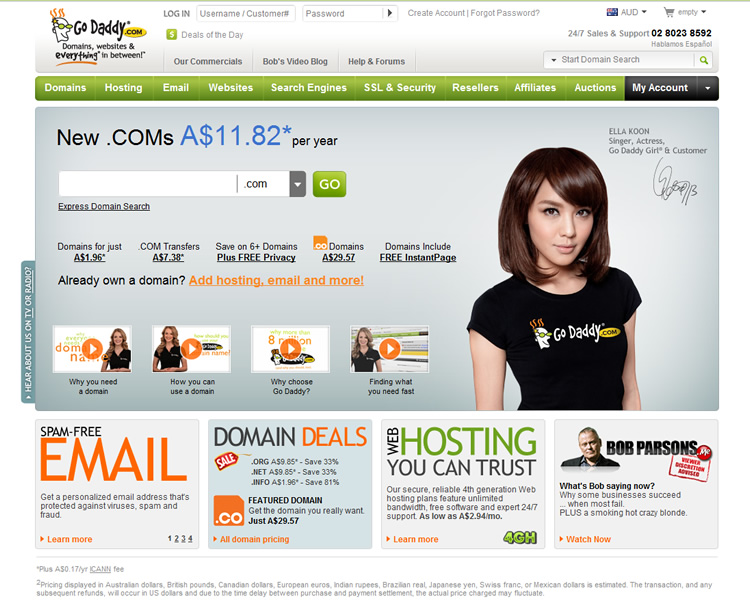The width and height of the screenshot is (750, 606).
Task: Open the .com extension dropdown
Action: click(x=298, y=184)
